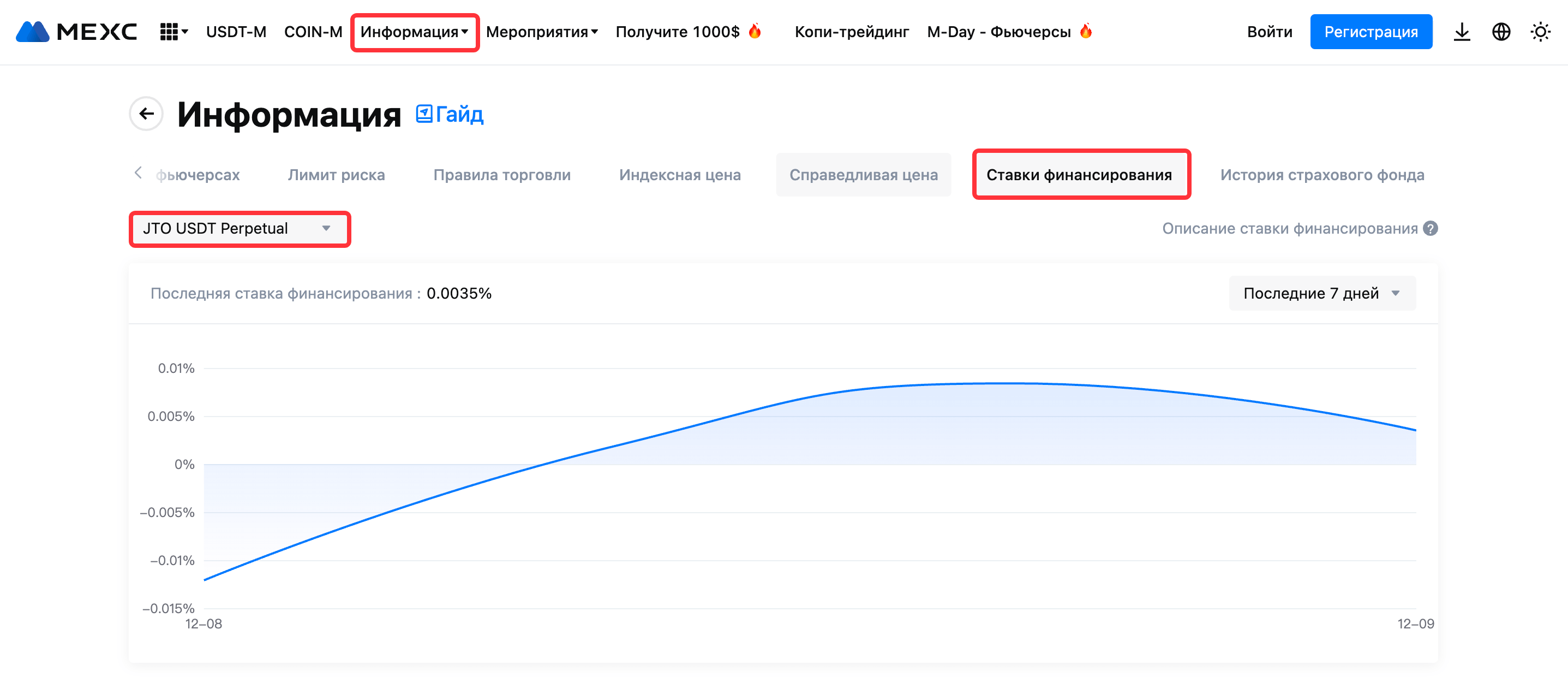The width and height of the screenshot is (1568, 677).
Task: Open the Справедливая цена tab
Action: (863, 175)
